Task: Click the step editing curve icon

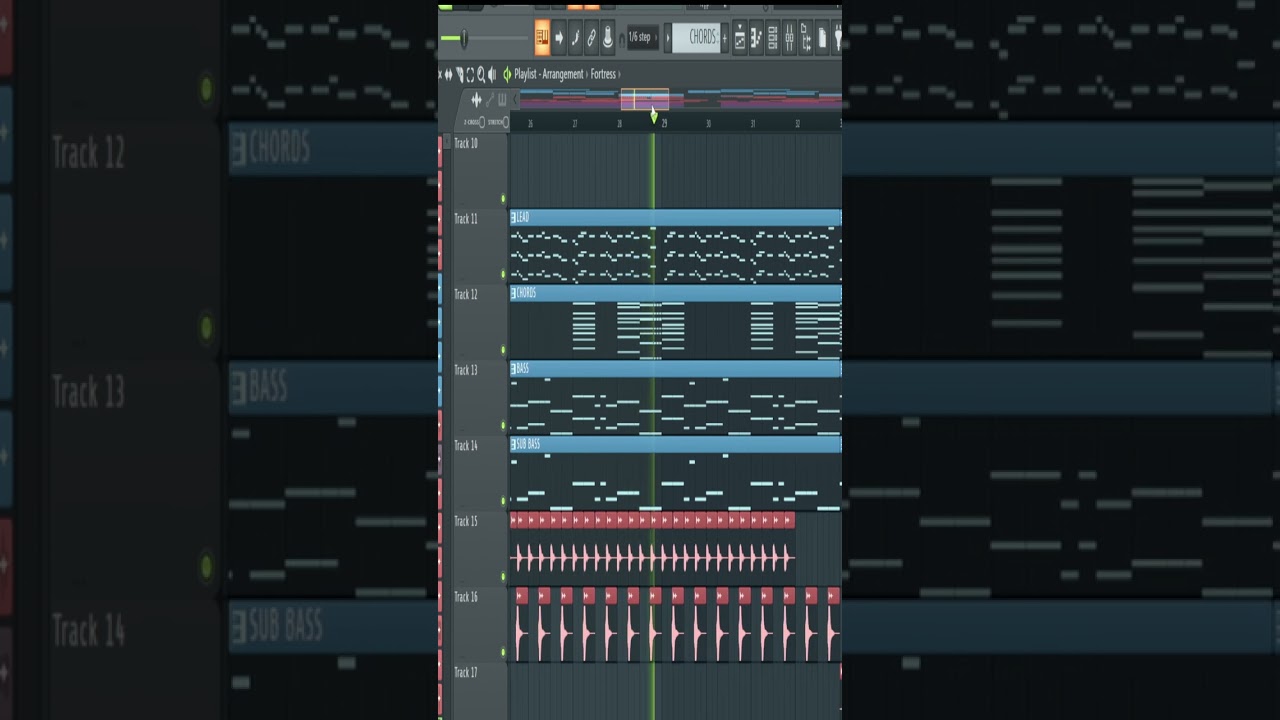Action: click(575, 37)
